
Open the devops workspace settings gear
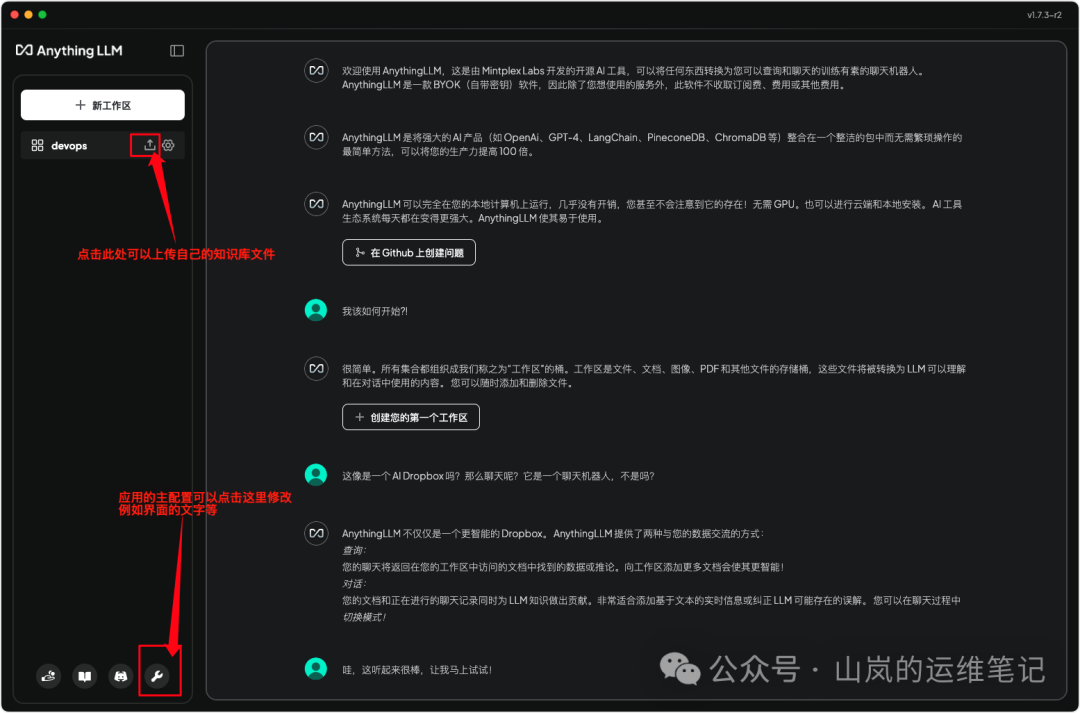166,145
